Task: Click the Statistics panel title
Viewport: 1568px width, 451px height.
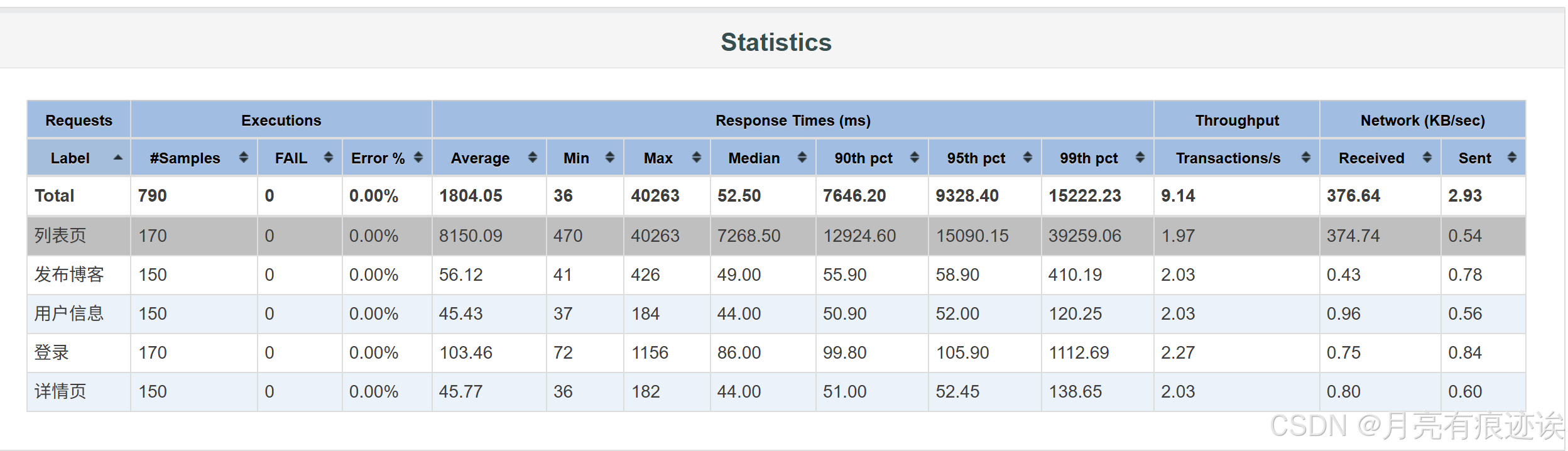Action: pyautogui.click(x=776, y=42)
